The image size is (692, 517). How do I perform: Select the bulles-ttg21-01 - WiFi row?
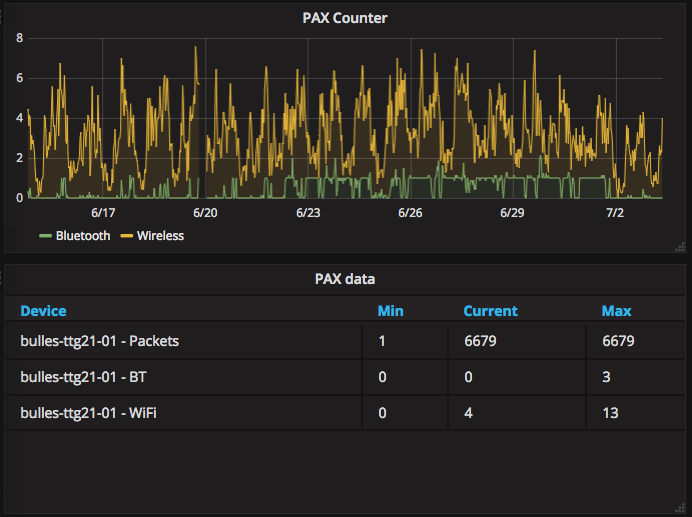click(x=345, y=413)
